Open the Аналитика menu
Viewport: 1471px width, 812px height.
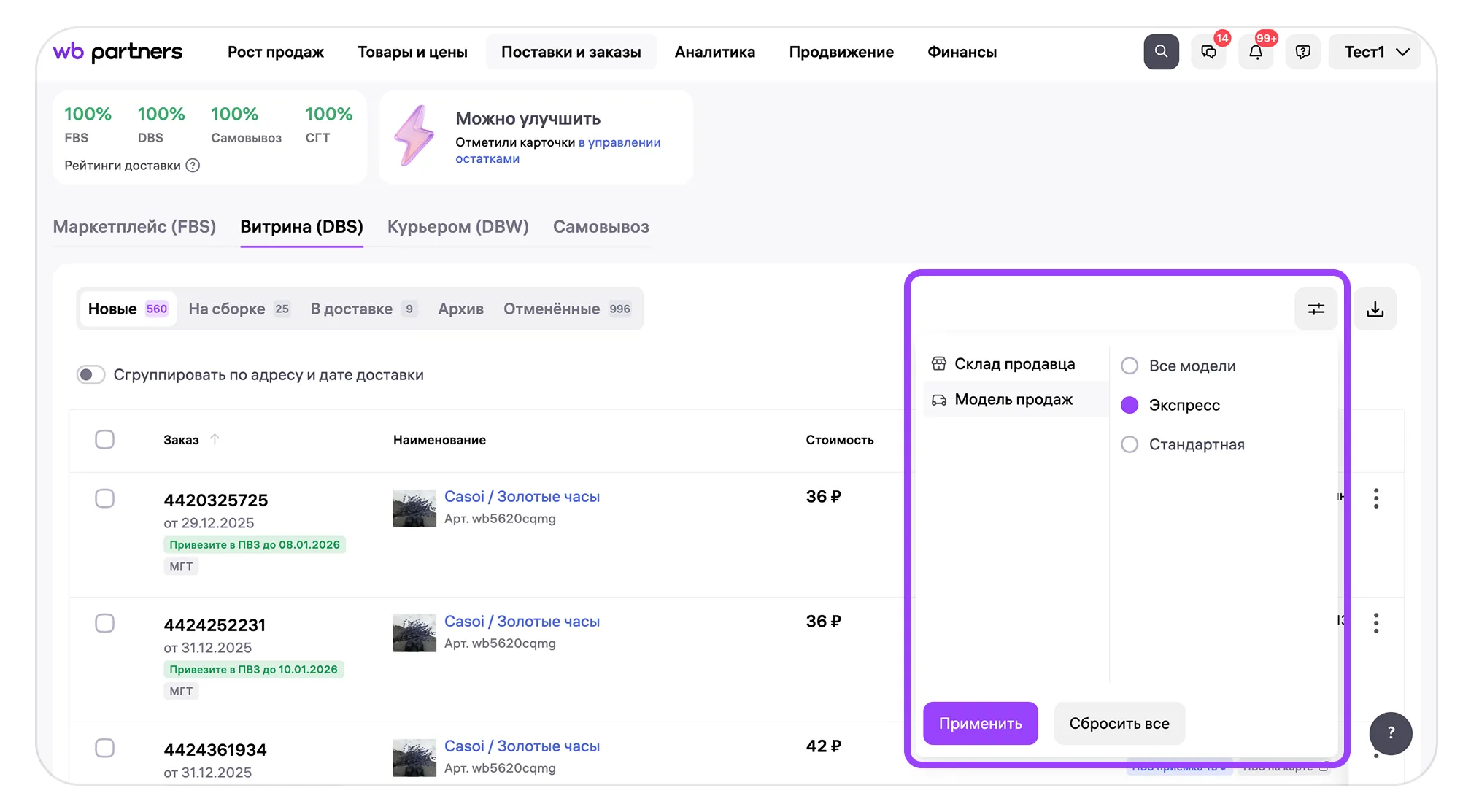[x=714, y=52]
